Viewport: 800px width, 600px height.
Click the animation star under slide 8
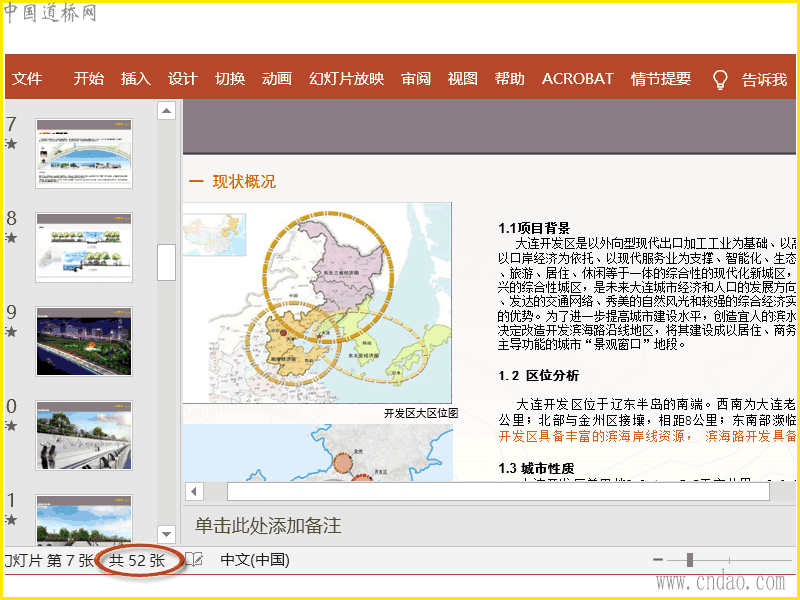point(11,238)
